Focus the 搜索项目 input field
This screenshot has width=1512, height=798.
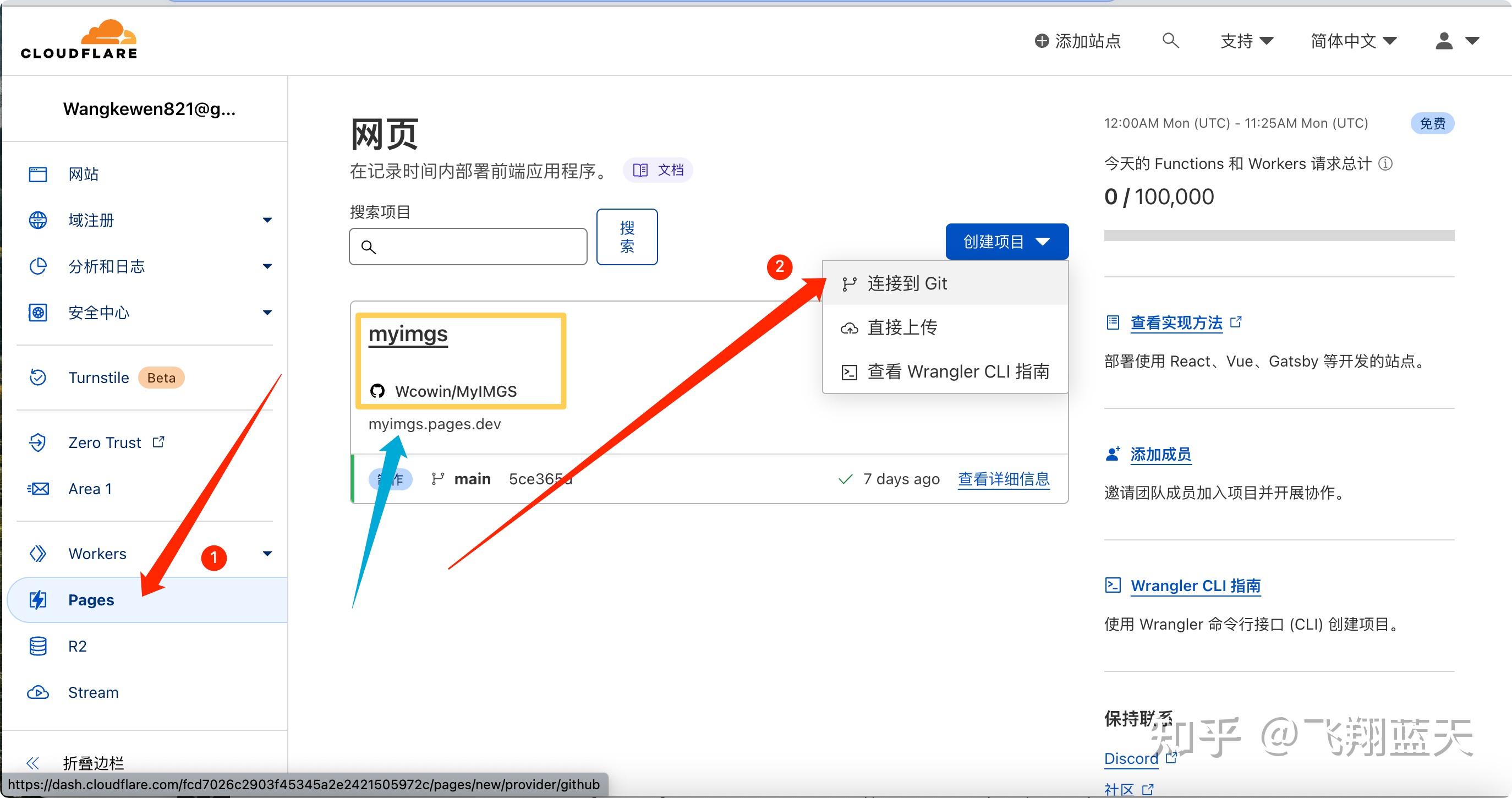pos(468,247)
